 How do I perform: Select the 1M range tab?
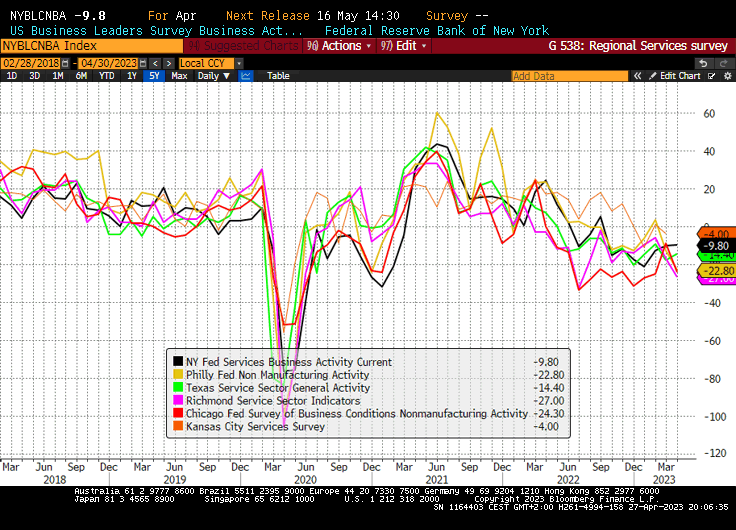(x=57, y=76)
